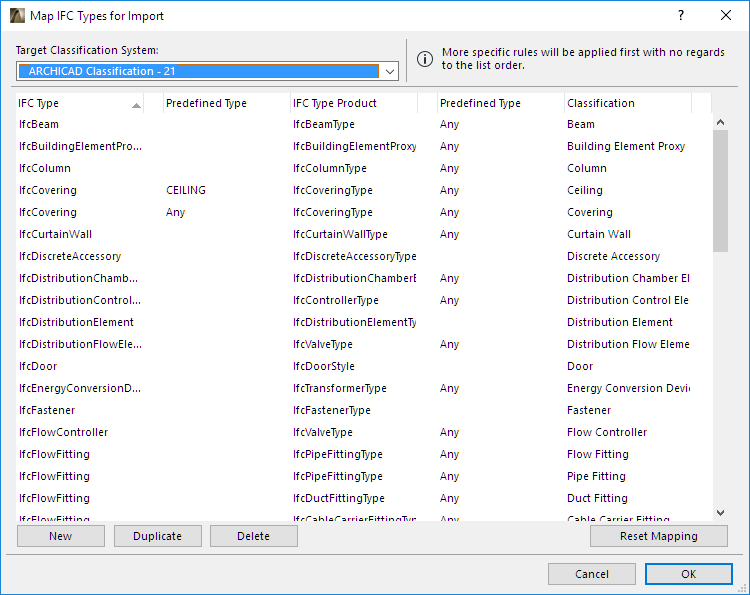Confirm with the OK button

point(688,574)
